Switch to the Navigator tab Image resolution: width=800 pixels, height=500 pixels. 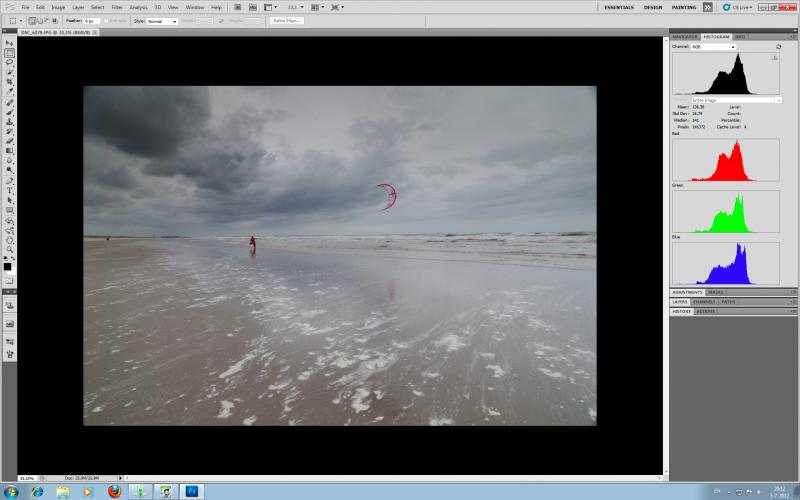pyautogui.click(x=685, y=37)
